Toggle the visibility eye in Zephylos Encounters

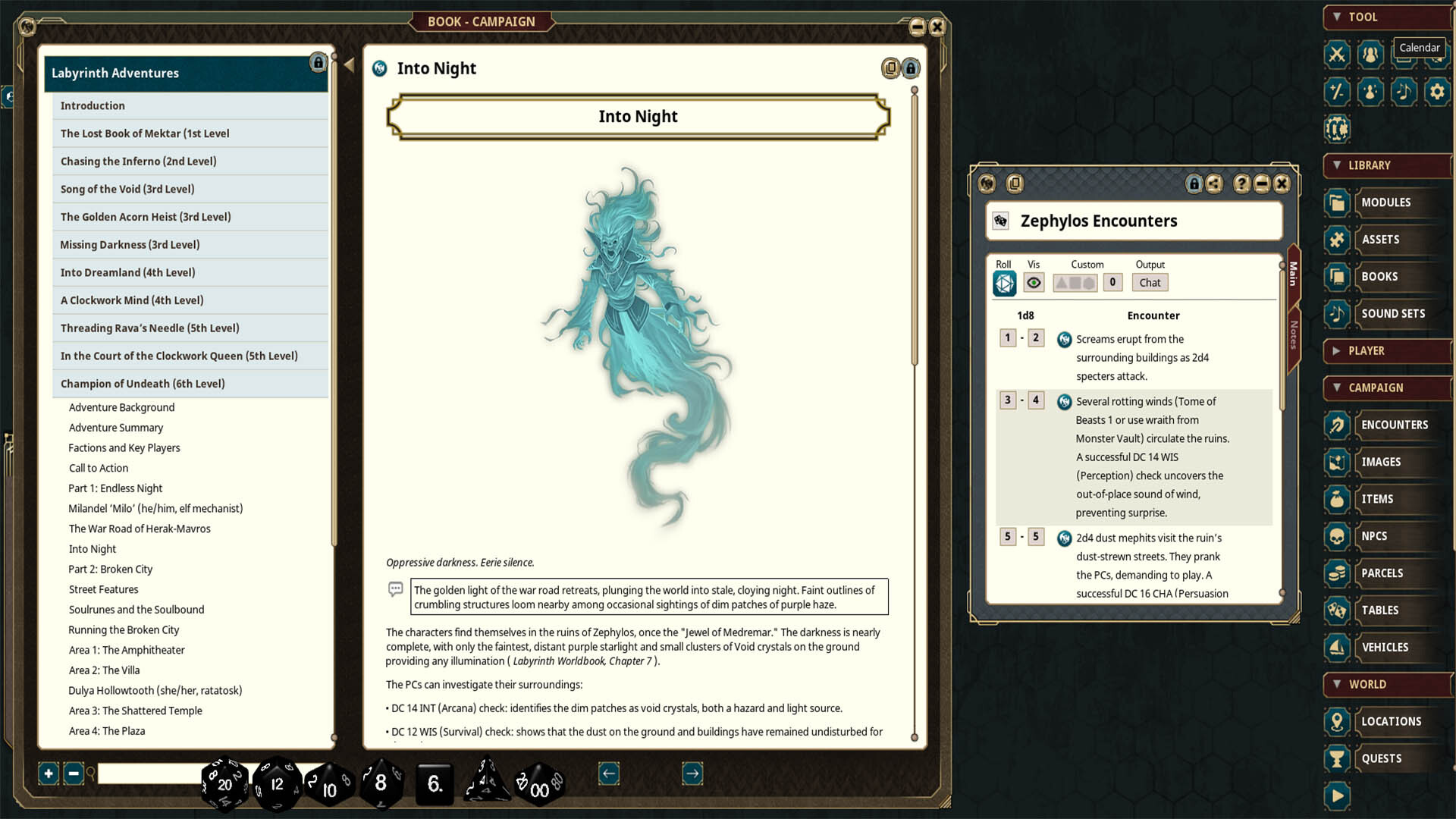[1033, 282]
